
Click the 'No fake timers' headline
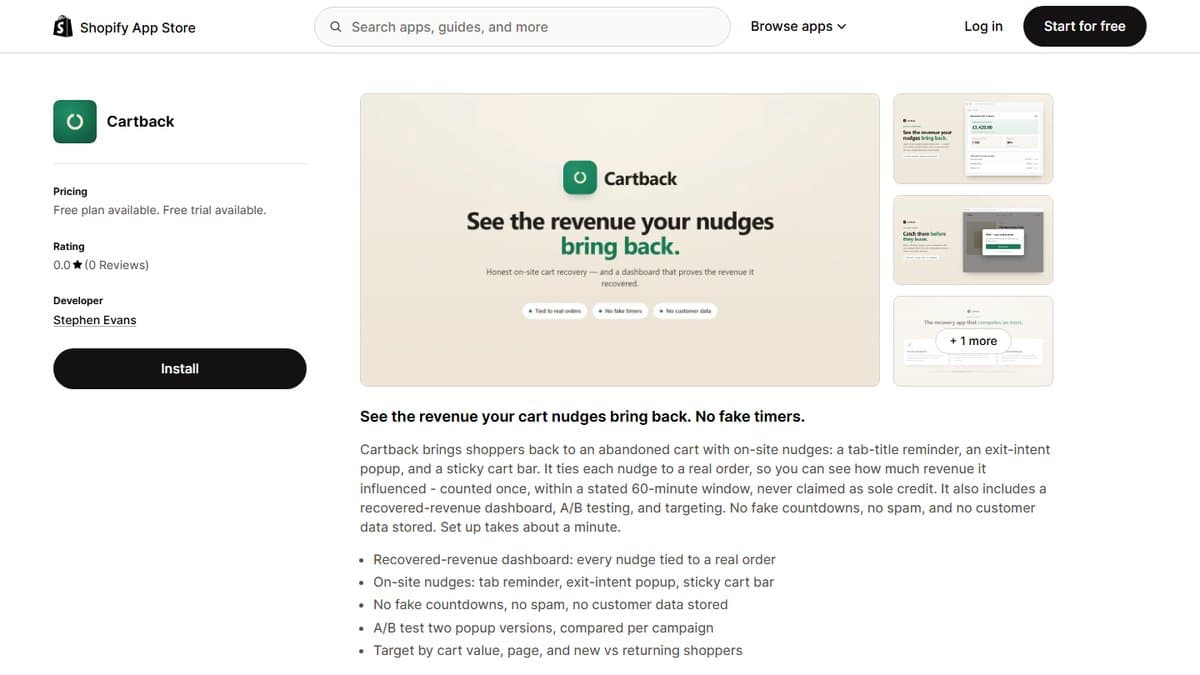click(x=582, y=416)
